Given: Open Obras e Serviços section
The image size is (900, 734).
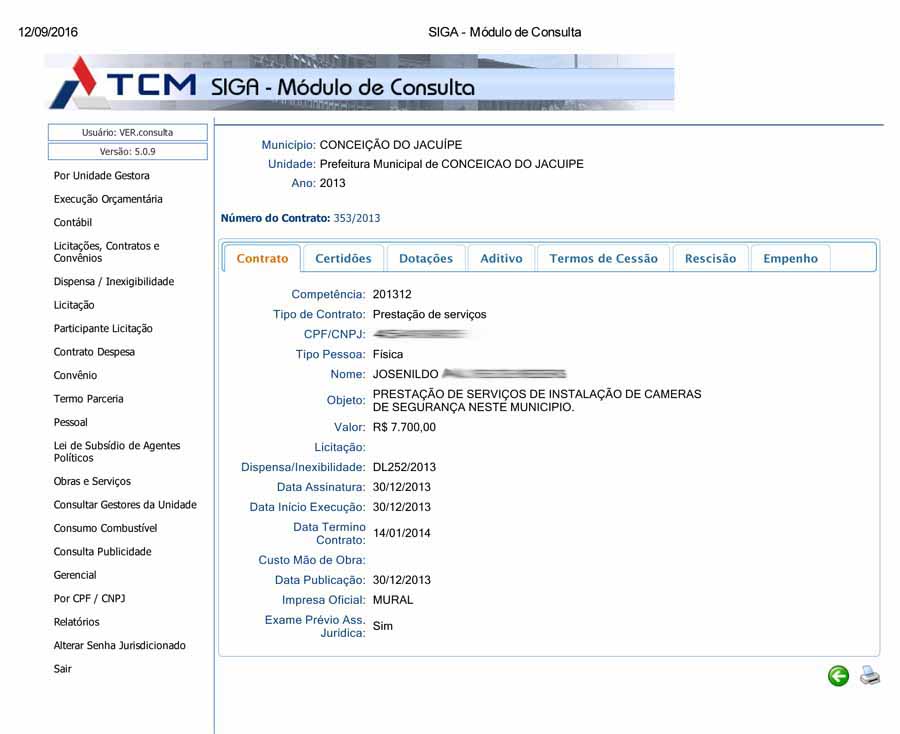Looking at the screenshot, I should tap(92, 481).
